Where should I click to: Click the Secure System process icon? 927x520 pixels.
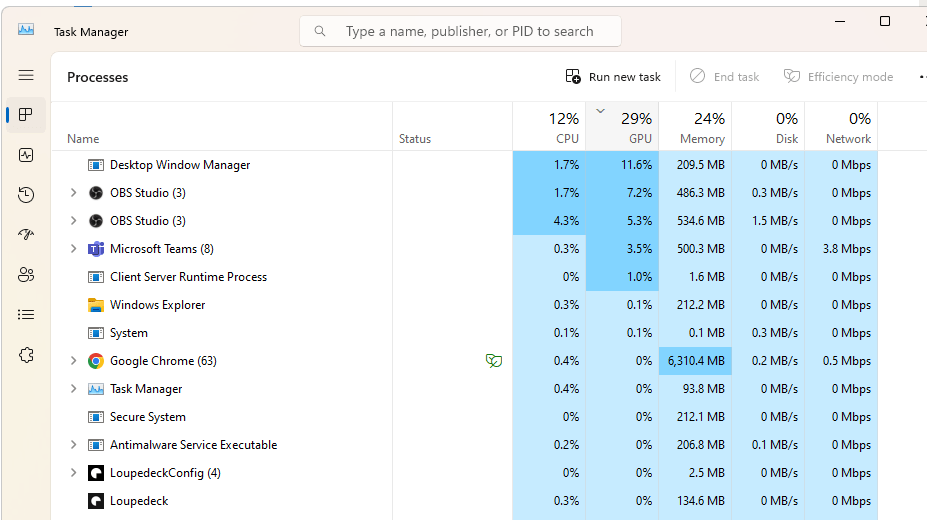coord(96,417)
